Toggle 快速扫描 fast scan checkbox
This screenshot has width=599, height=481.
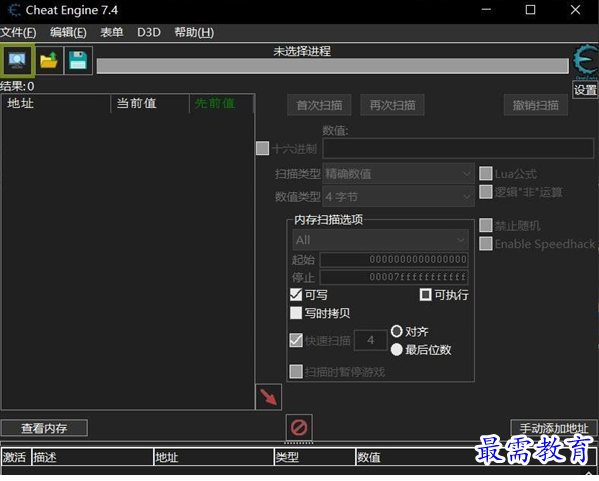coord(296,340)
